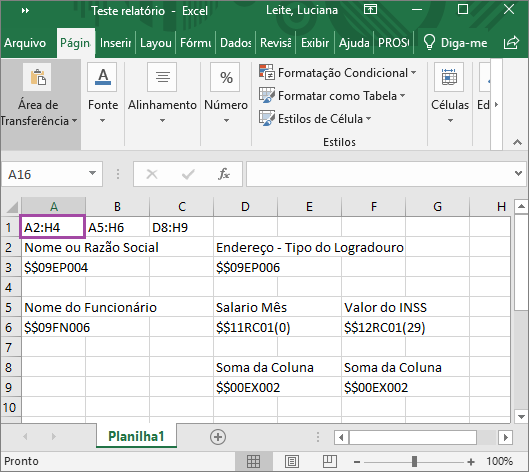
Task: Add a new sheet with plus icon
Action: 218,437
